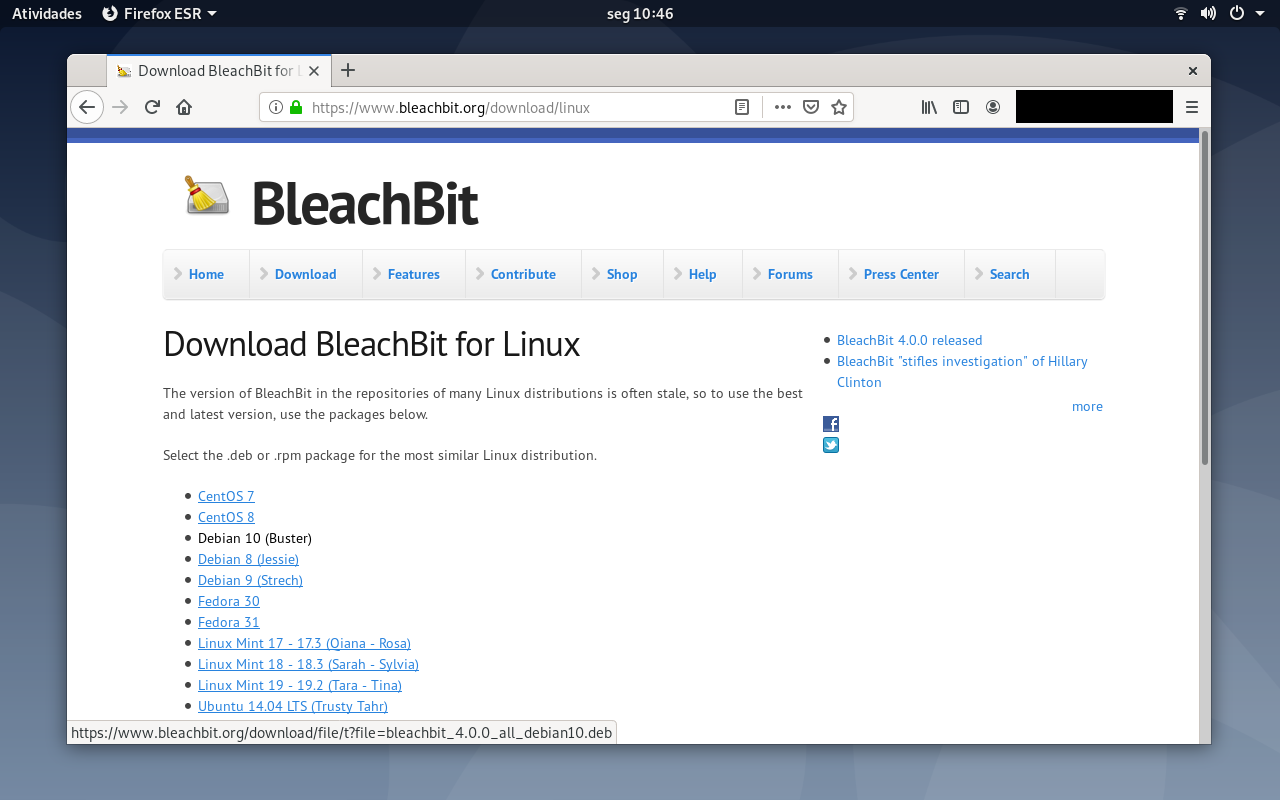This screenshot has height=800, width=1280.
Task: Close the Download BleachBit tab
Action: [x=314, y=71]
